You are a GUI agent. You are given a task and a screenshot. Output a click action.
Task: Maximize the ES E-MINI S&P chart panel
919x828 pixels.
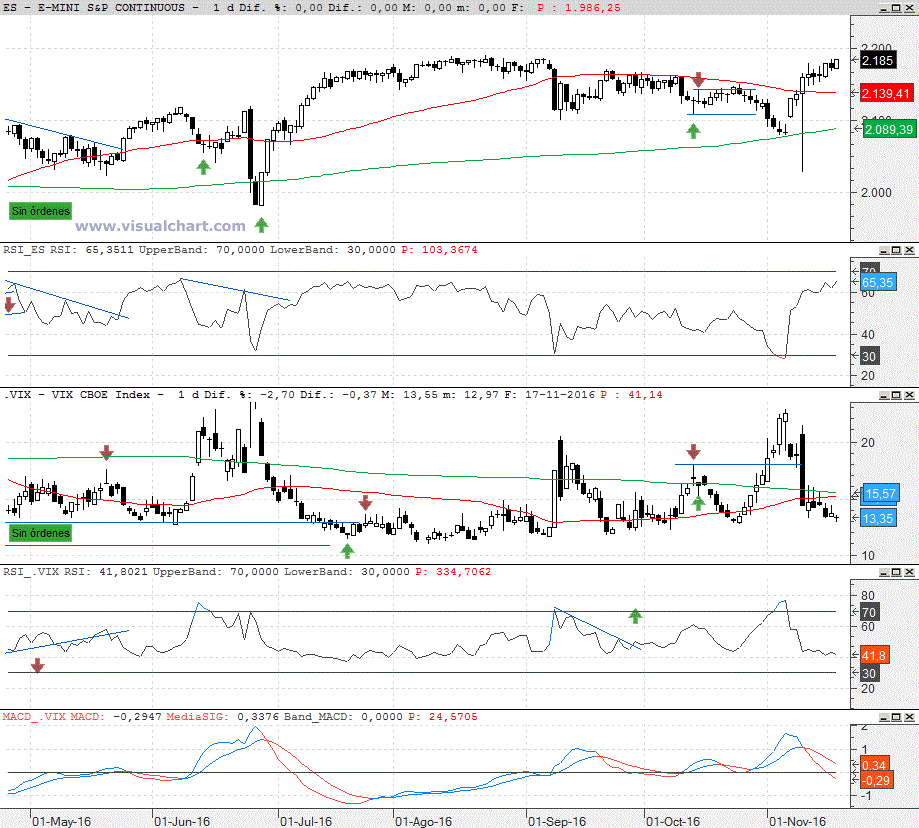897,8
